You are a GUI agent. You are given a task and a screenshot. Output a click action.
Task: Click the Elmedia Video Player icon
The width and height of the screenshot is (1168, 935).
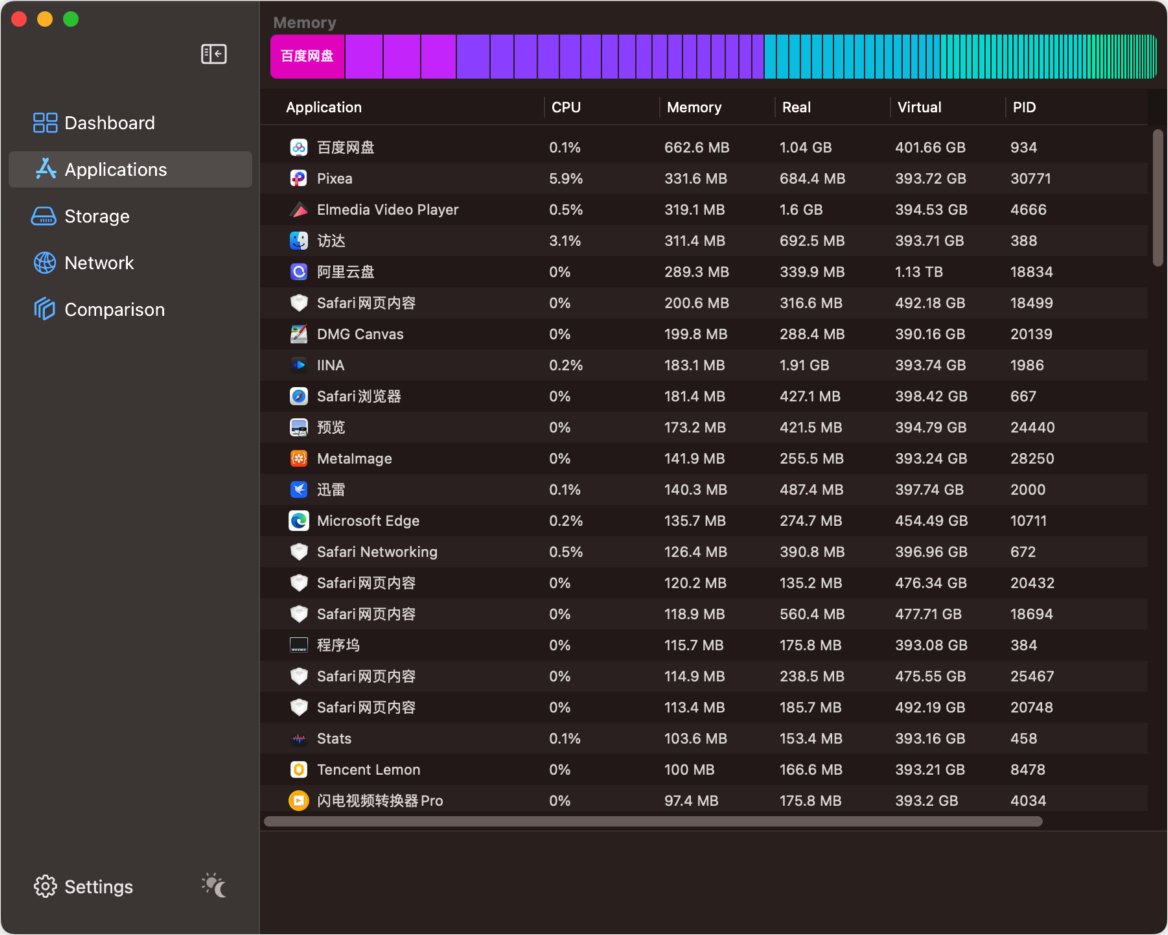(x=299, y=210)
